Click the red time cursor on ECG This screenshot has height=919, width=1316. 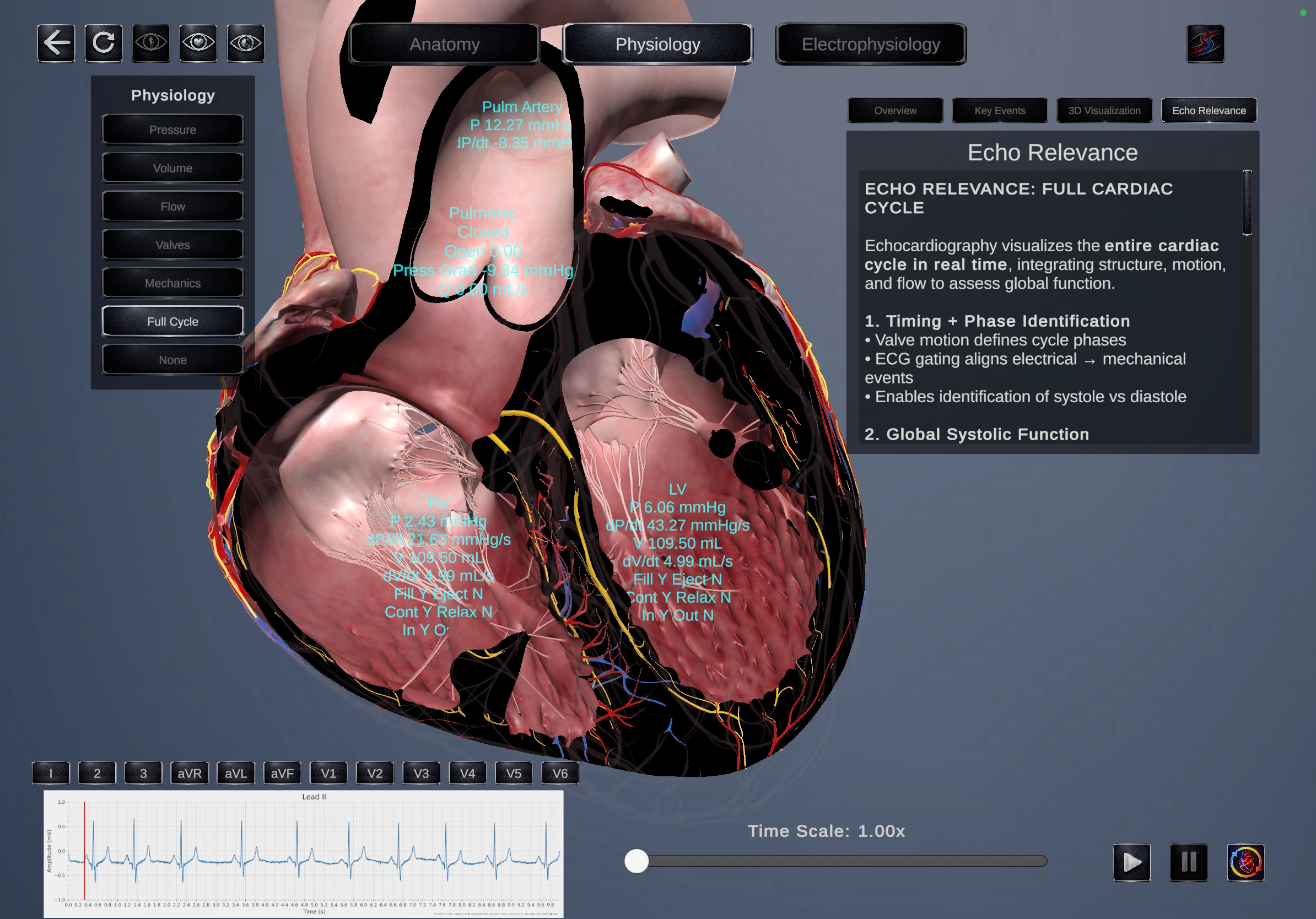point(85,850)
